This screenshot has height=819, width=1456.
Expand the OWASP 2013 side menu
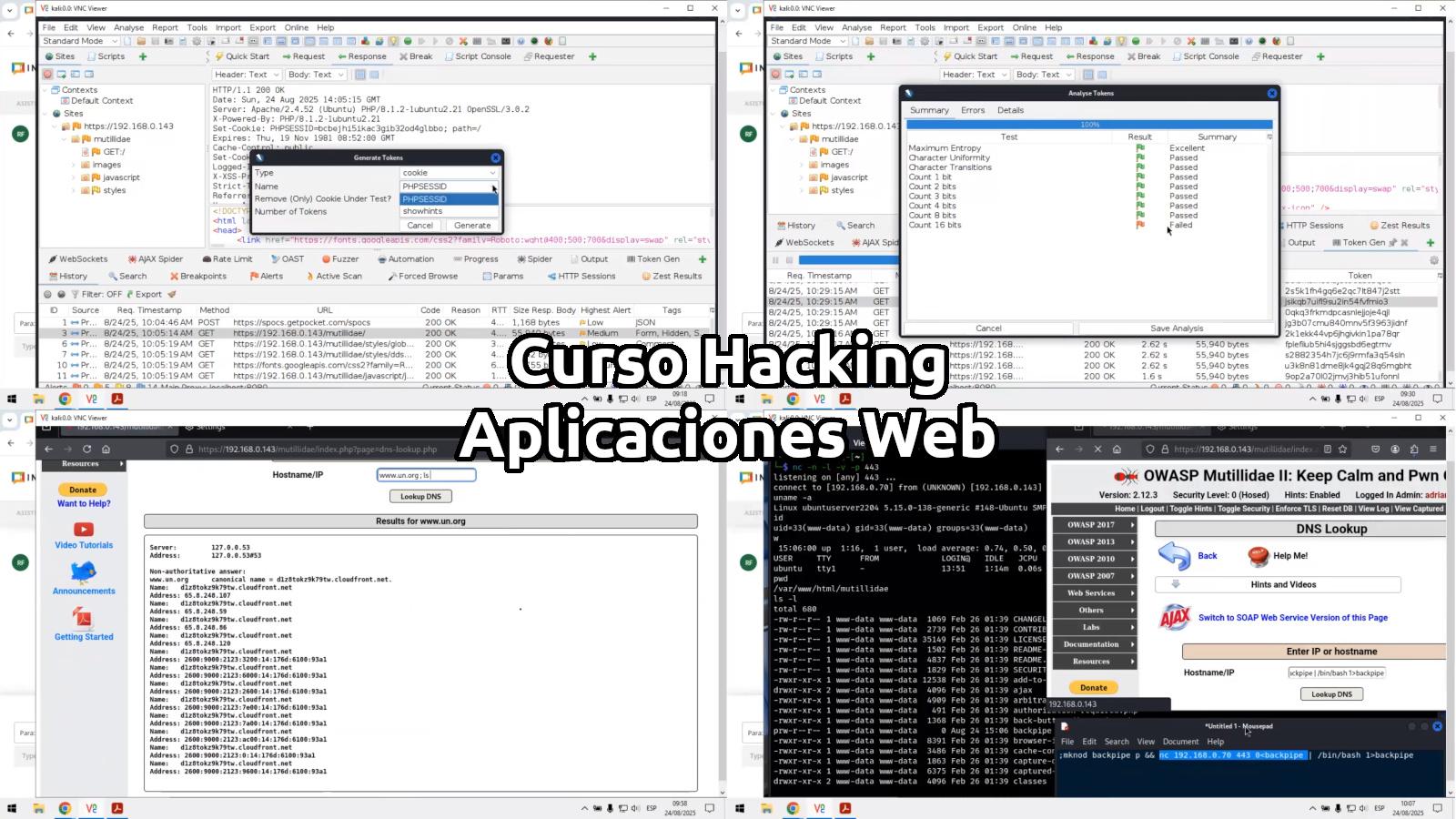(1095, 541)
